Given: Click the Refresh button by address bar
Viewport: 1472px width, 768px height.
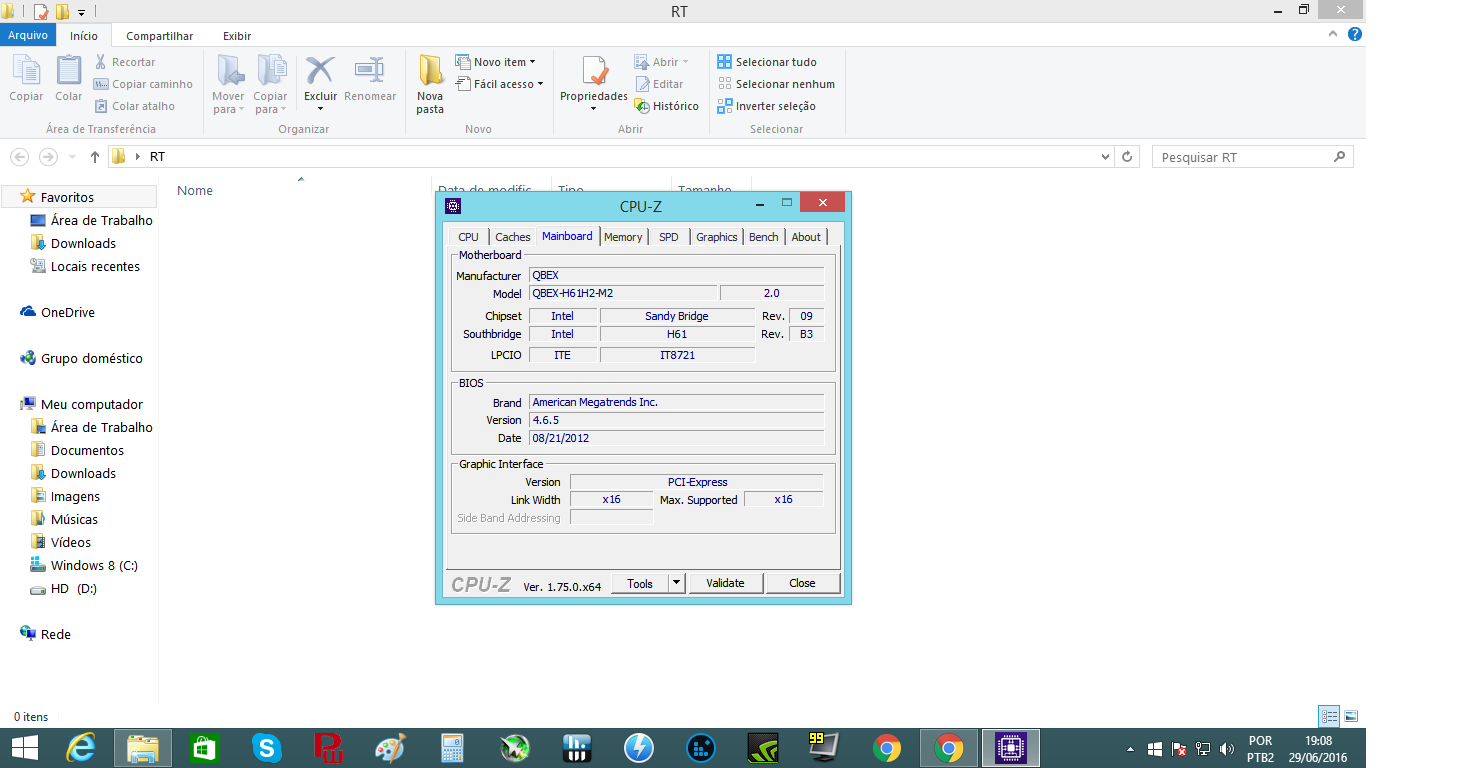Looking at the screenshot, I should pyautogui.click(x=1128, y=157).
